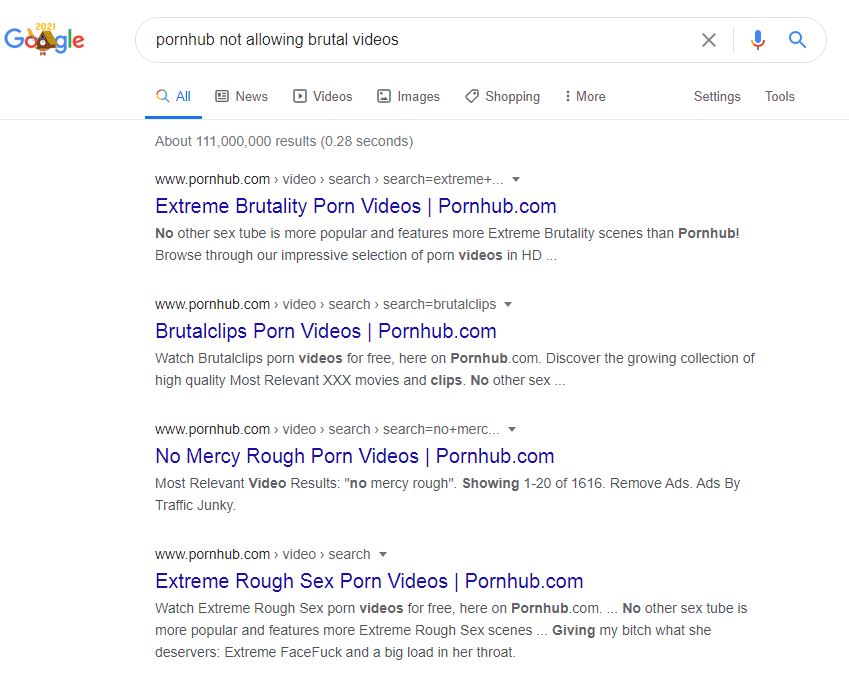Click the Google doodle logo
Viewport: 849px width, 677px height.
pos(44,40)
